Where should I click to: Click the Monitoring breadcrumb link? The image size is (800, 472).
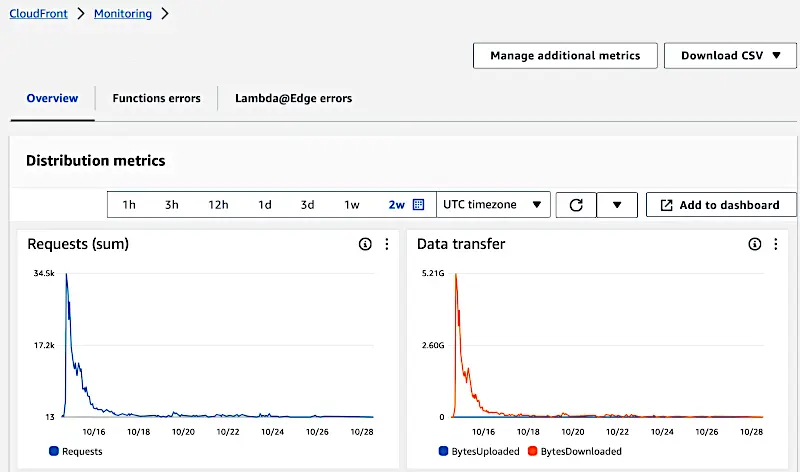click(123, 14)
